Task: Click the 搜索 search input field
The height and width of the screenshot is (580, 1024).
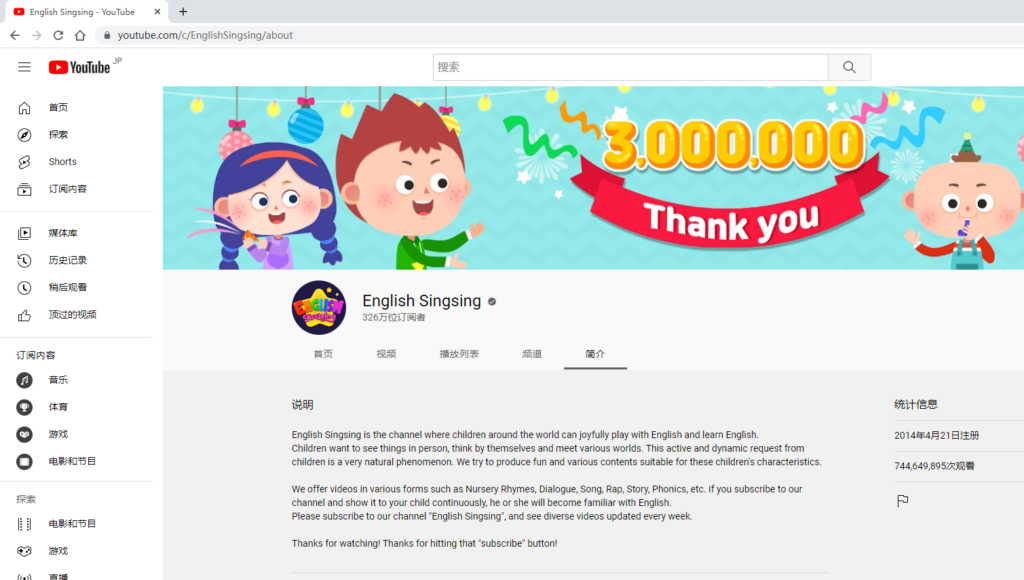Action: point(631,67)
